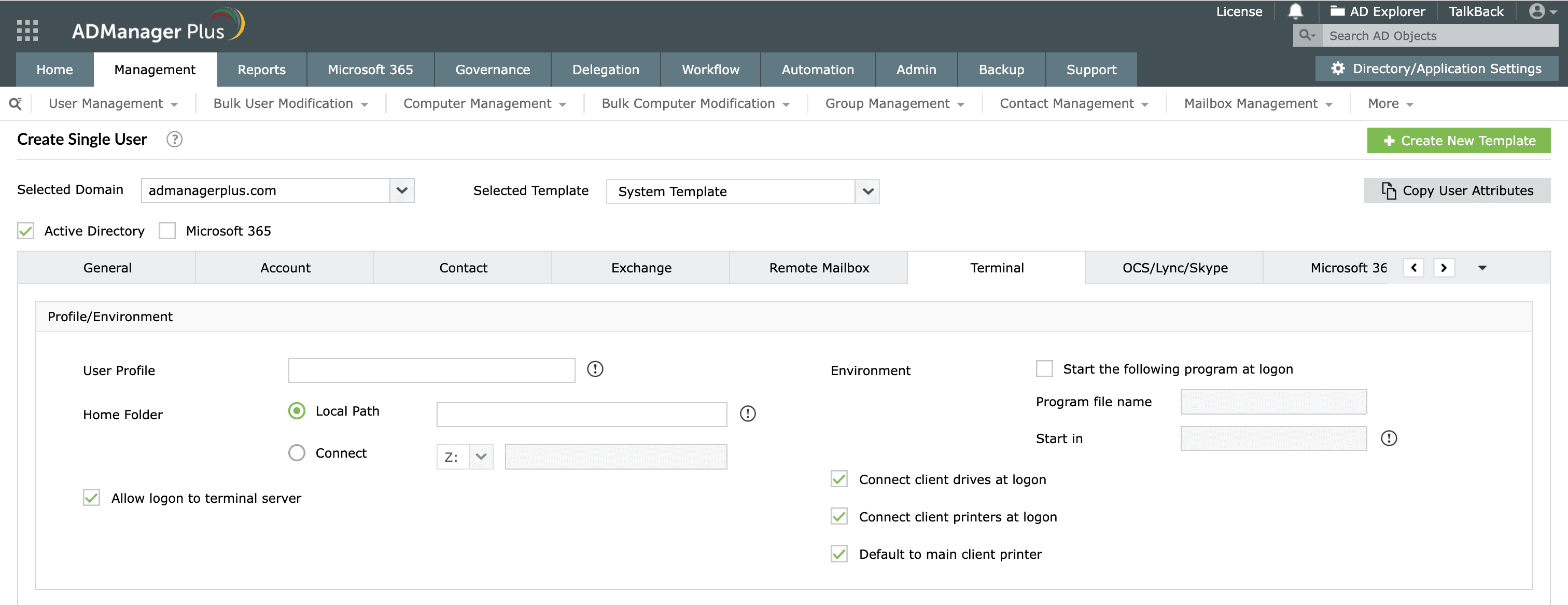Click the search icon in management submenu bar
This screenshot has width=1568, height=605.
pos(15,104)
